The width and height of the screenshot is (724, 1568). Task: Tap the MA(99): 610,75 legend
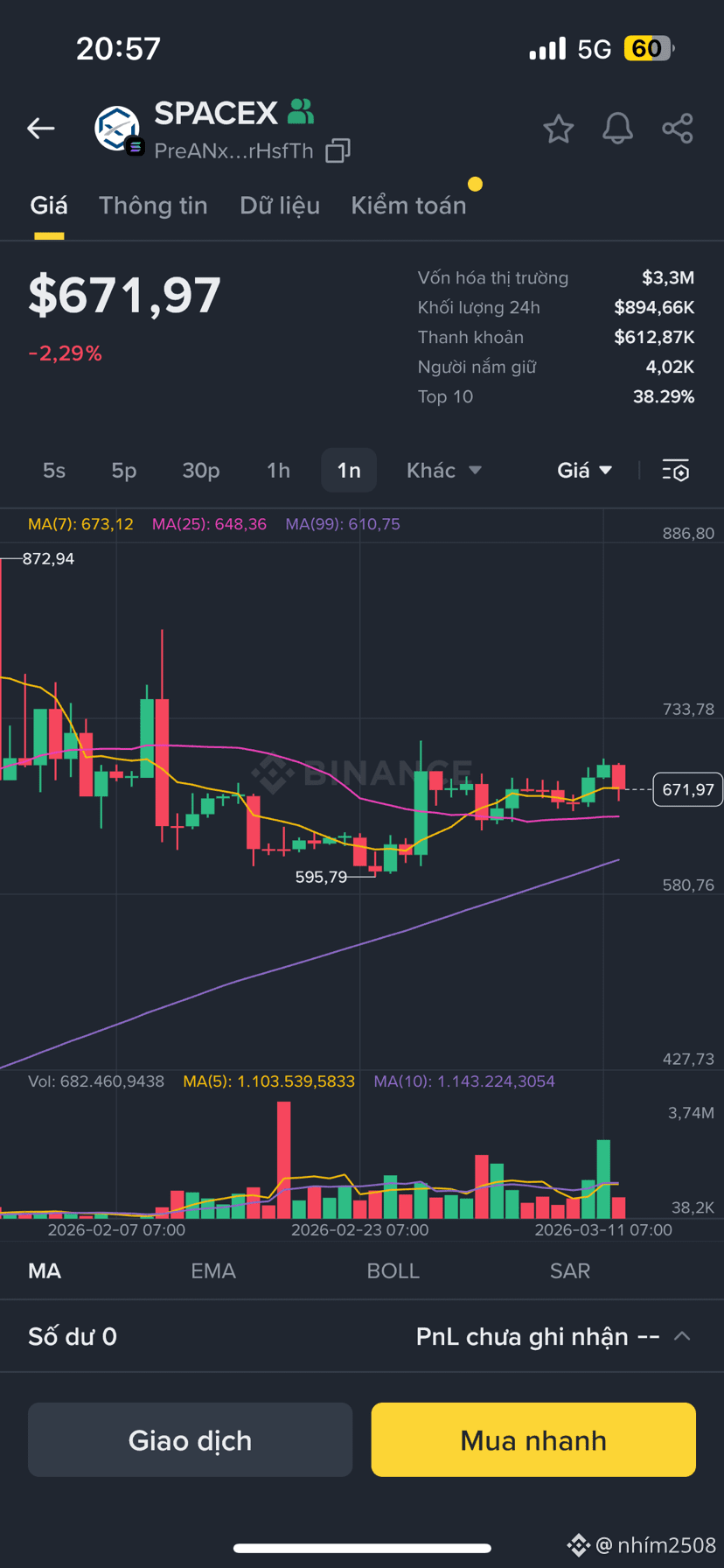(343, 524)
